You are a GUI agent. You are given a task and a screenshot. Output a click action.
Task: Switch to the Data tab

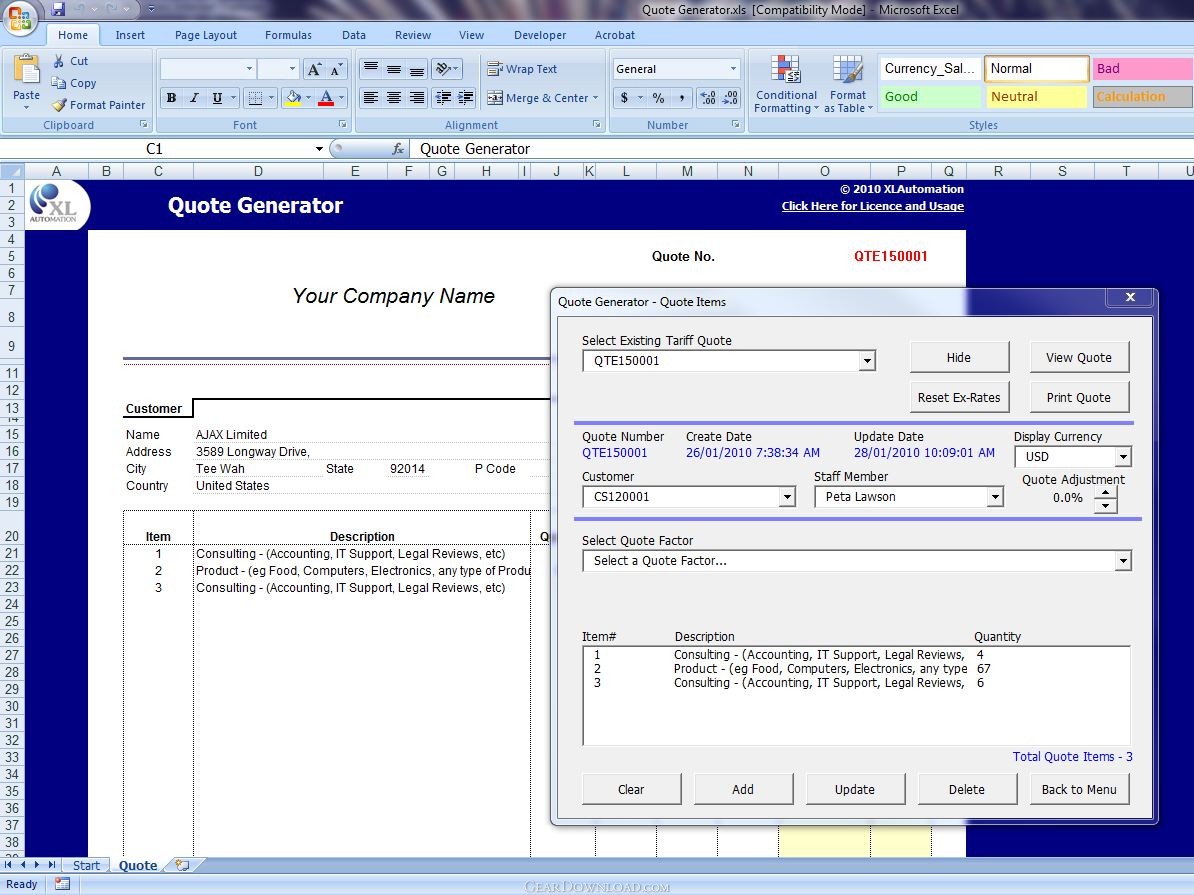353,35
